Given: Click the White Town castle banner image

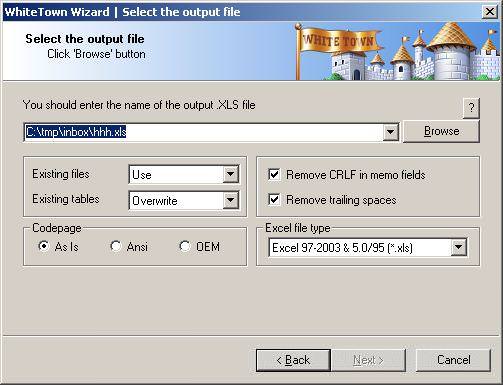Looking at the screenshot, I should click(398, 51).
